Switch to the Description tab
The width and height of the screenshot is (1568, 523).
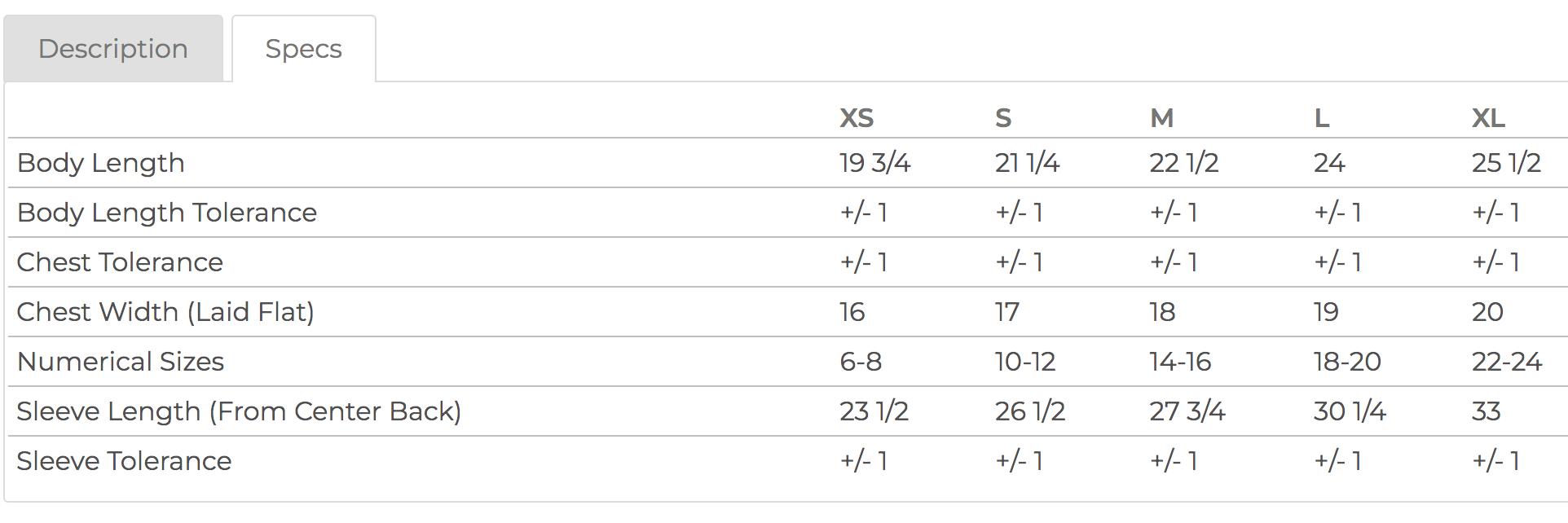(113, 49)
